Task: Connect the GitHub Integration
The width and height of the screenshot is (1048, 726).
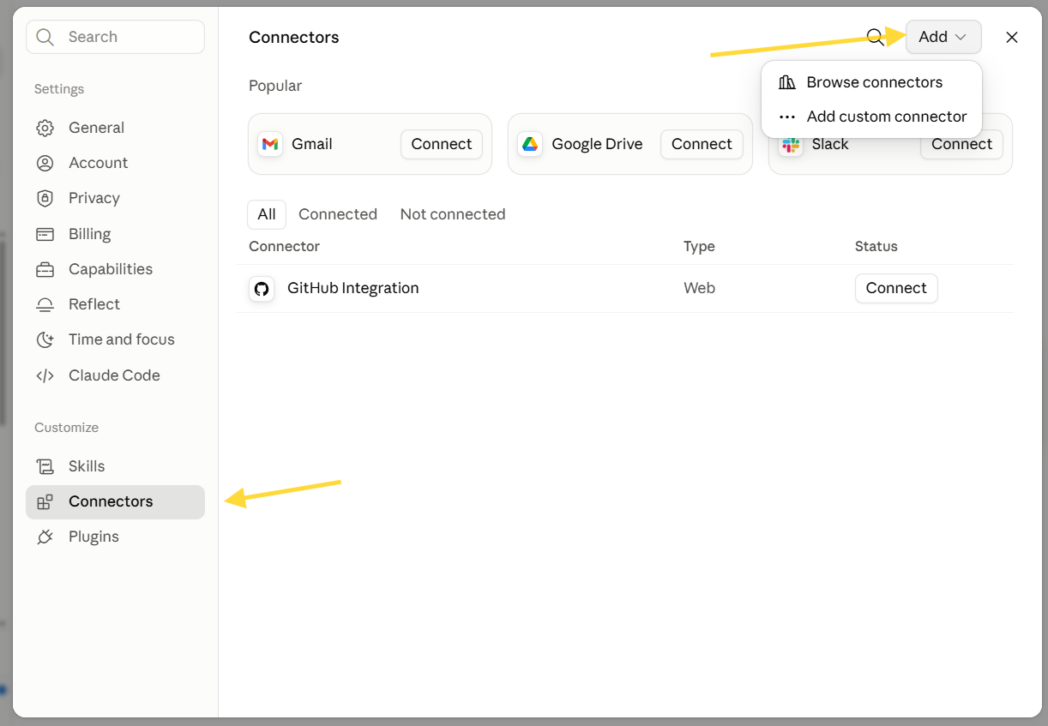Action: [x=896, y=289]
